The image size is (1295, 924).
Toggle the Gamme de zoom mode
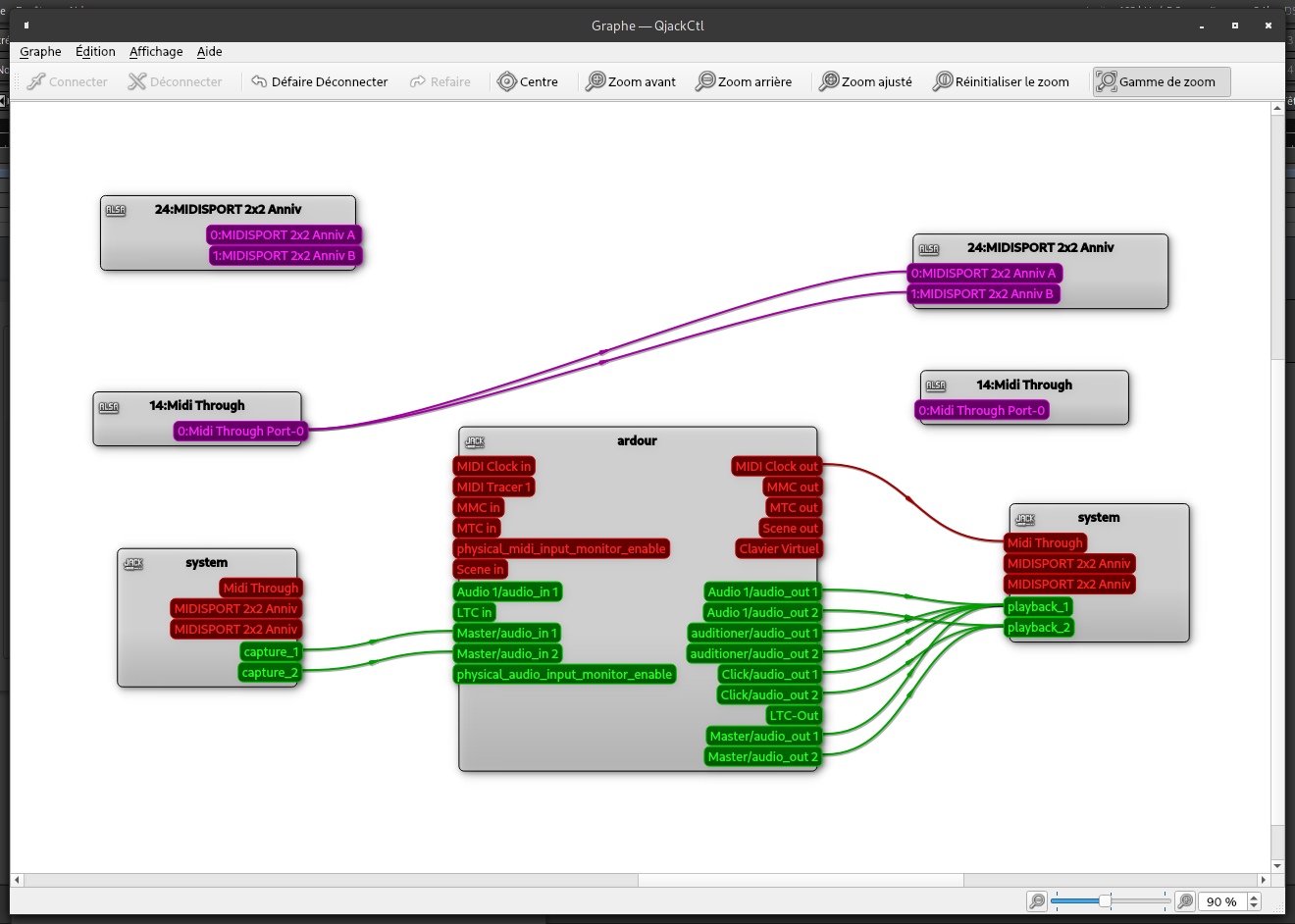[x=1162, y=81]
